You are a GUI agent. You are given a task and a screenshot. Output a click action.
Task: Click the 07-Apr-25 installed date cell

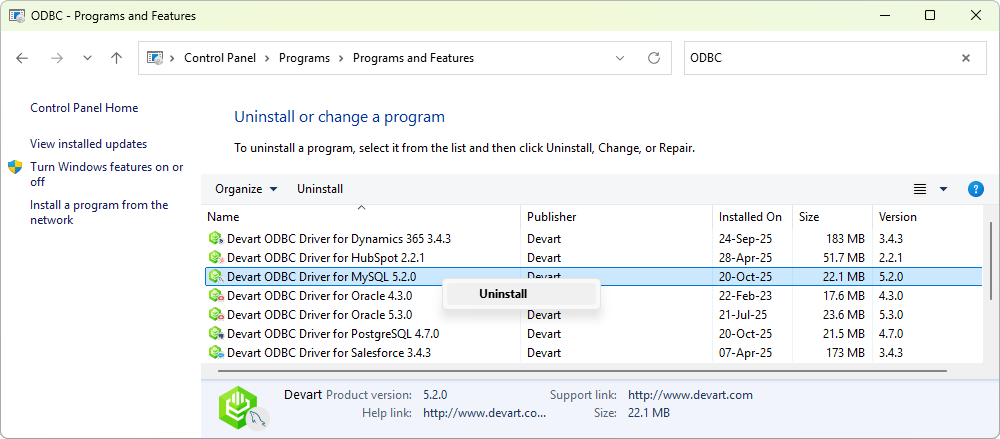746,352
